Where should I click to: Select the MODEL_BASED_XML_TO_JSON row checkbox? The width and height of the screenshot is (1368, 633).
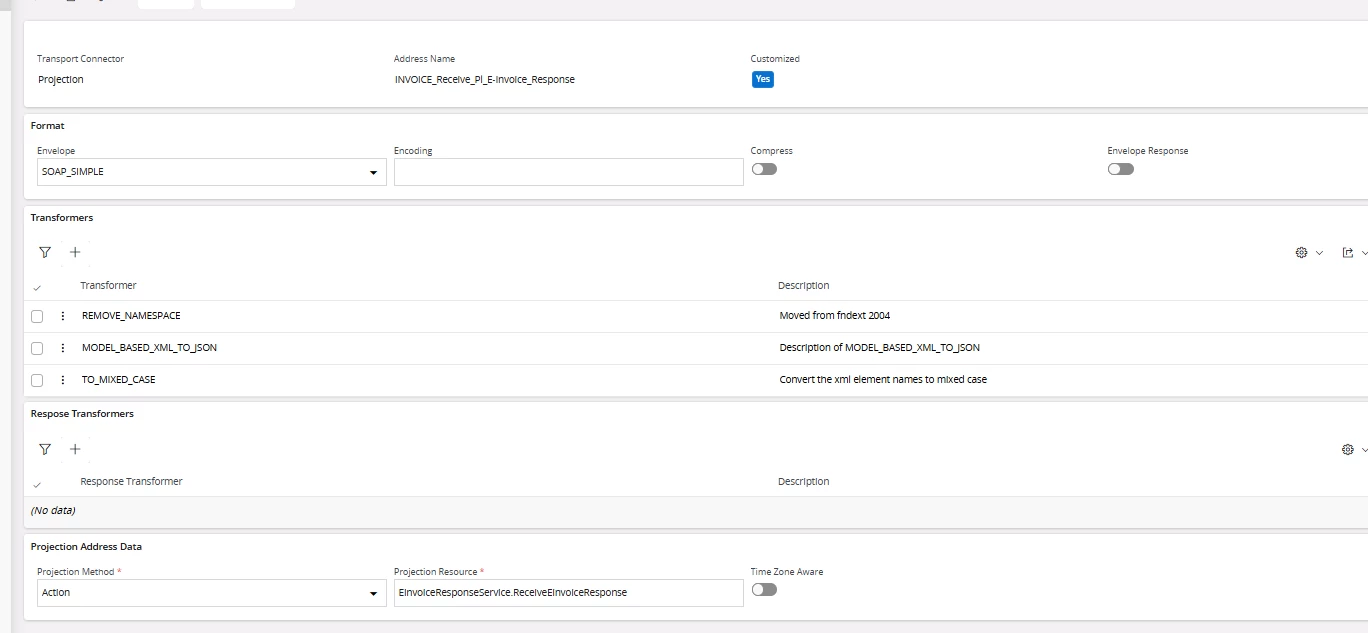point(37,348)
